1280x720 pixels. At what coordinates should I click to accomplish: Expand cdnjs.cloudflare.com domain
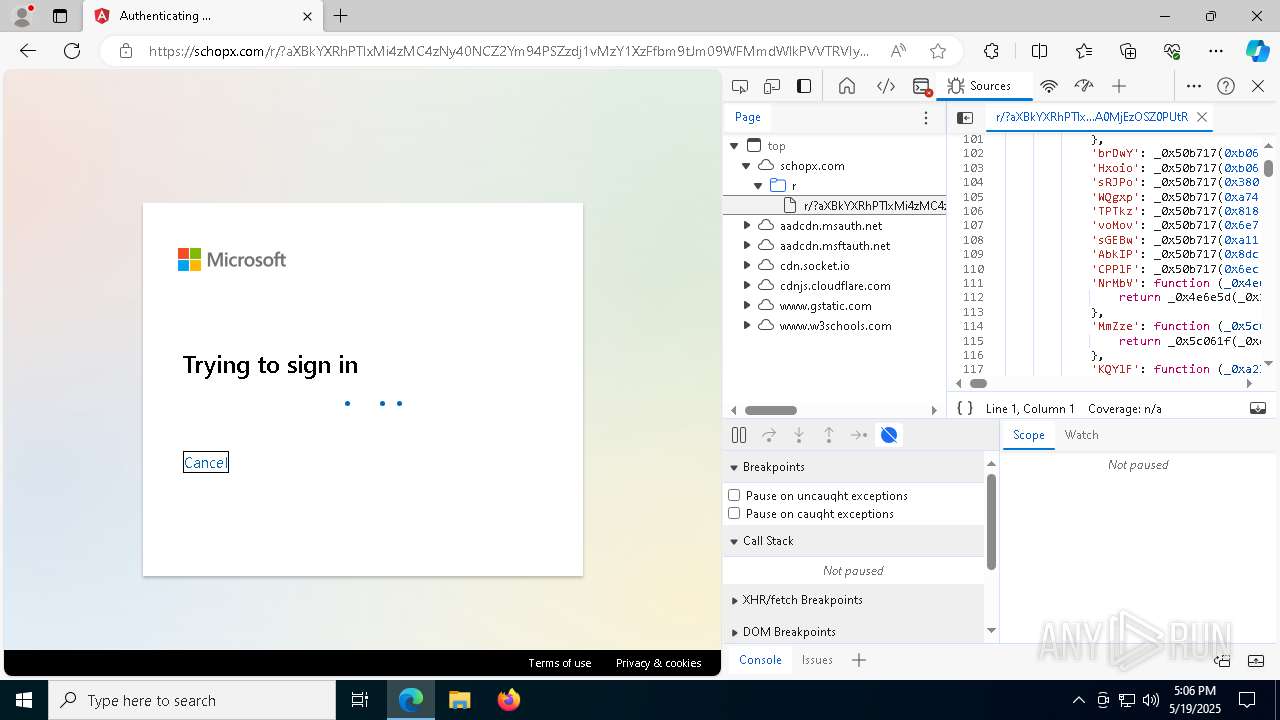(746, 286)
